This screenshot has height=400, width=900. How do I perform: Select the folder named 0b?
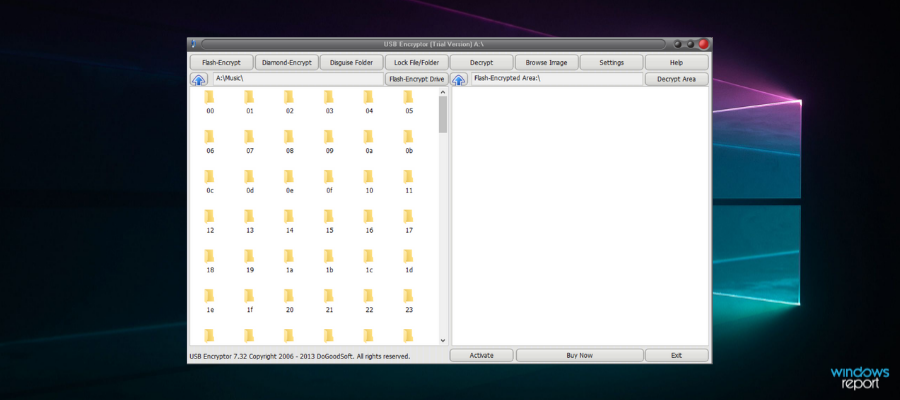point(409,142)
